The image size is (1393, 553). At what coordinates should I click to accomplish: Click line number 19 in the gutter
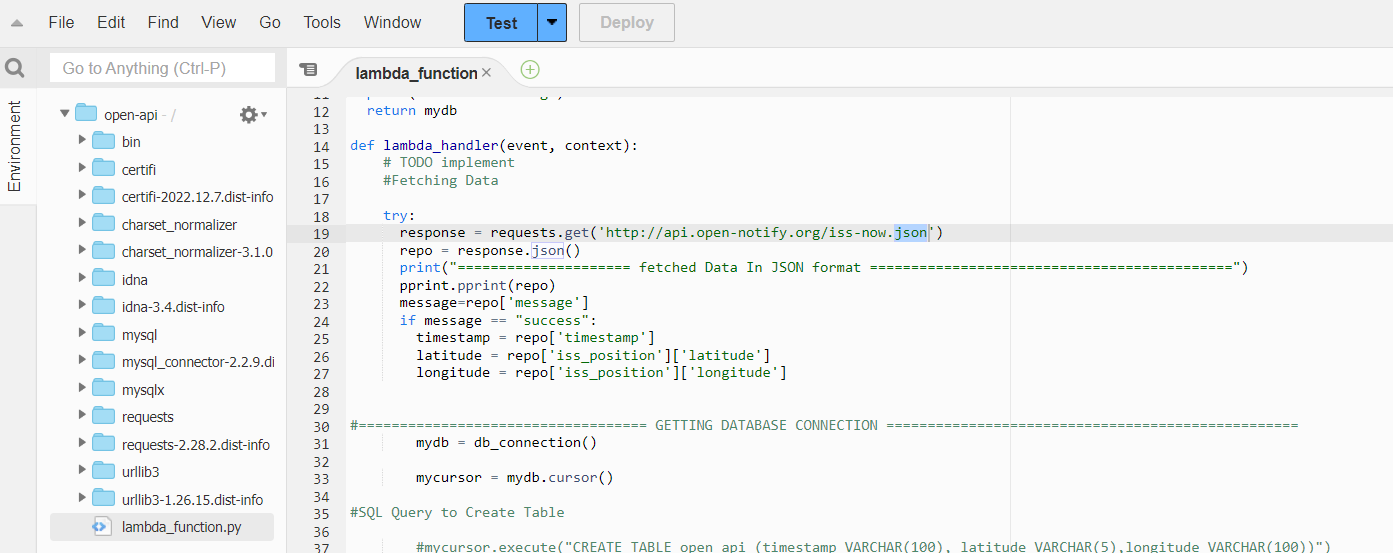pyautogui.click(x=321, y=233)
